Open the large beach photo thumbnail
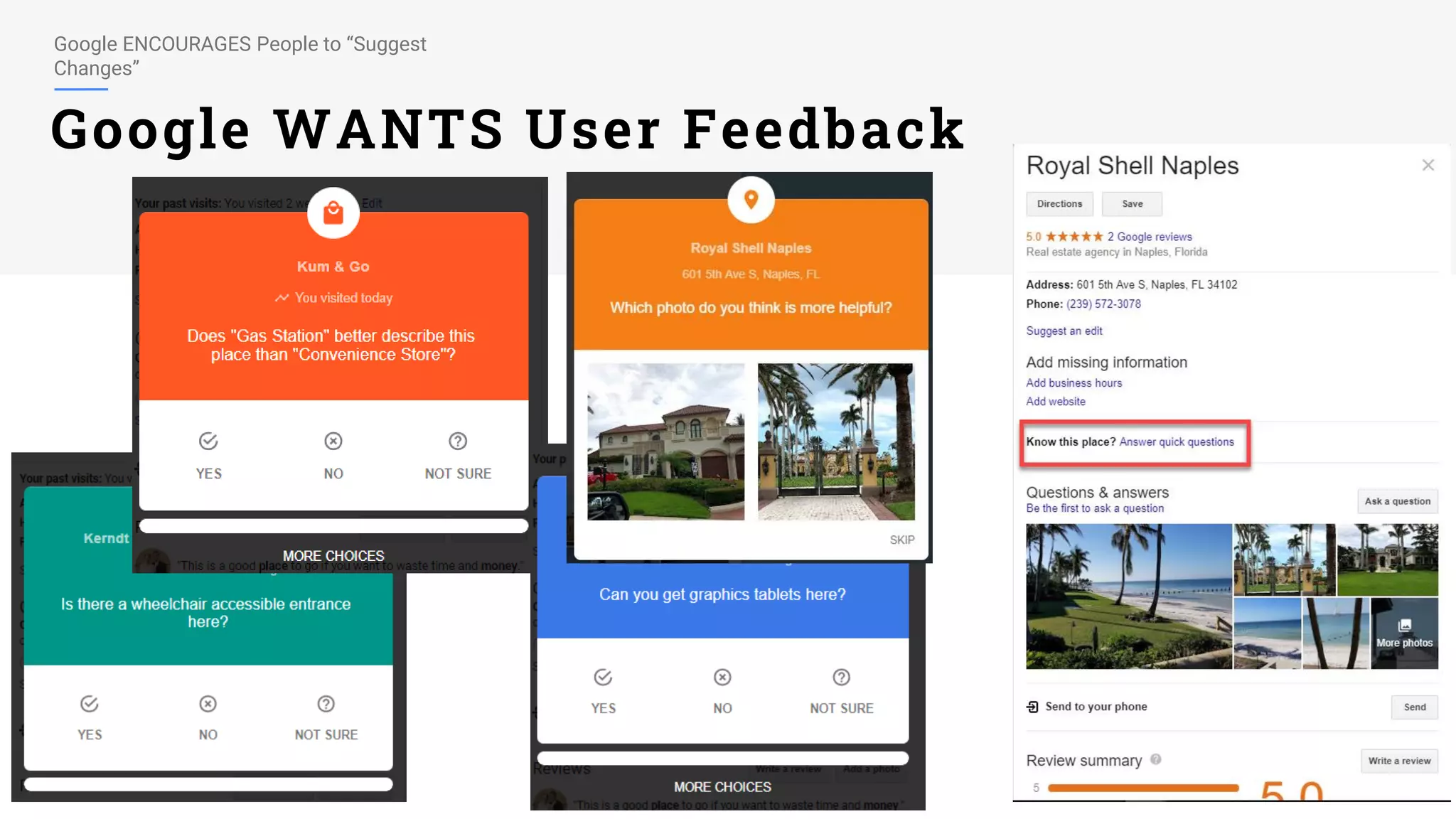Screen dimensions: 1456x819 click(x=1129, y=596)
